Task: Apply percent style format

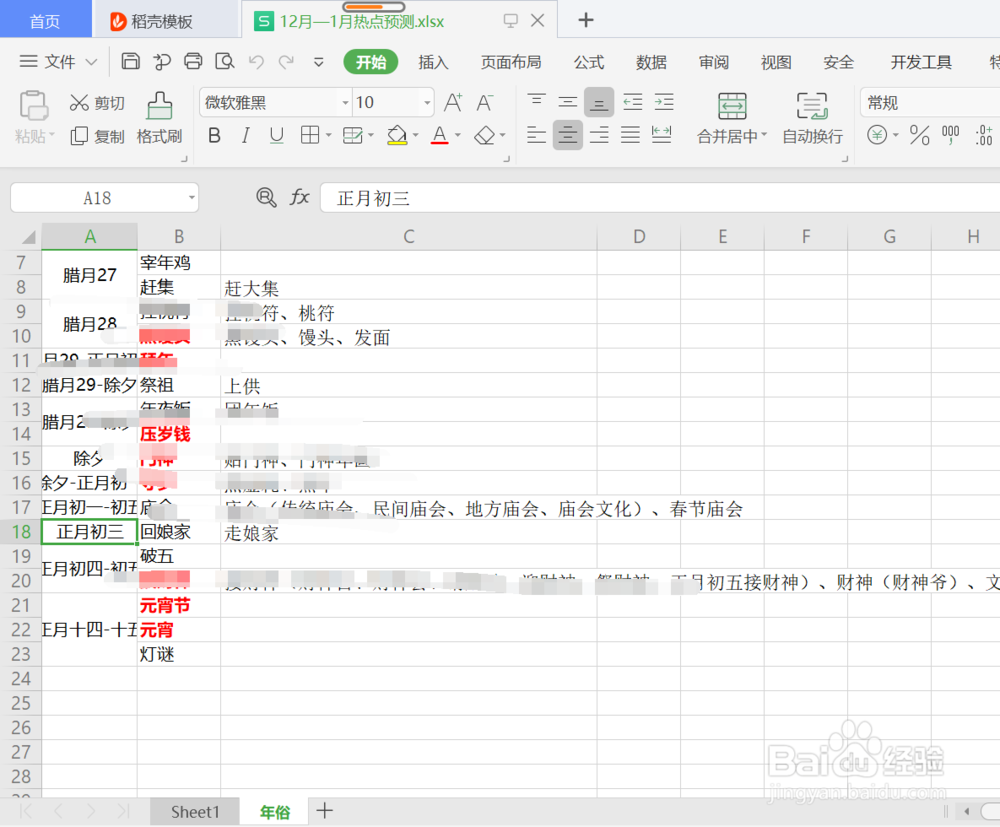Action: click(920, 135)
